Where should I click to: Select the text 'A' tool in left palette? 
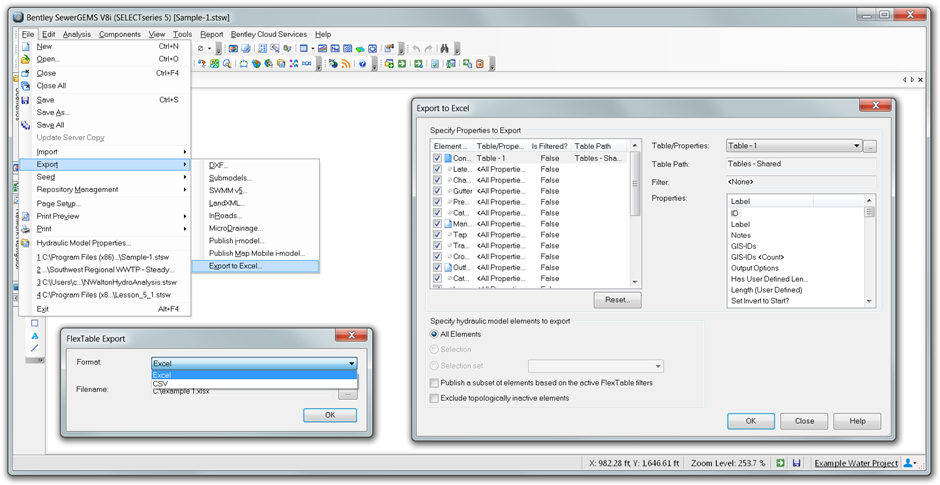click(x=35, y=336)
